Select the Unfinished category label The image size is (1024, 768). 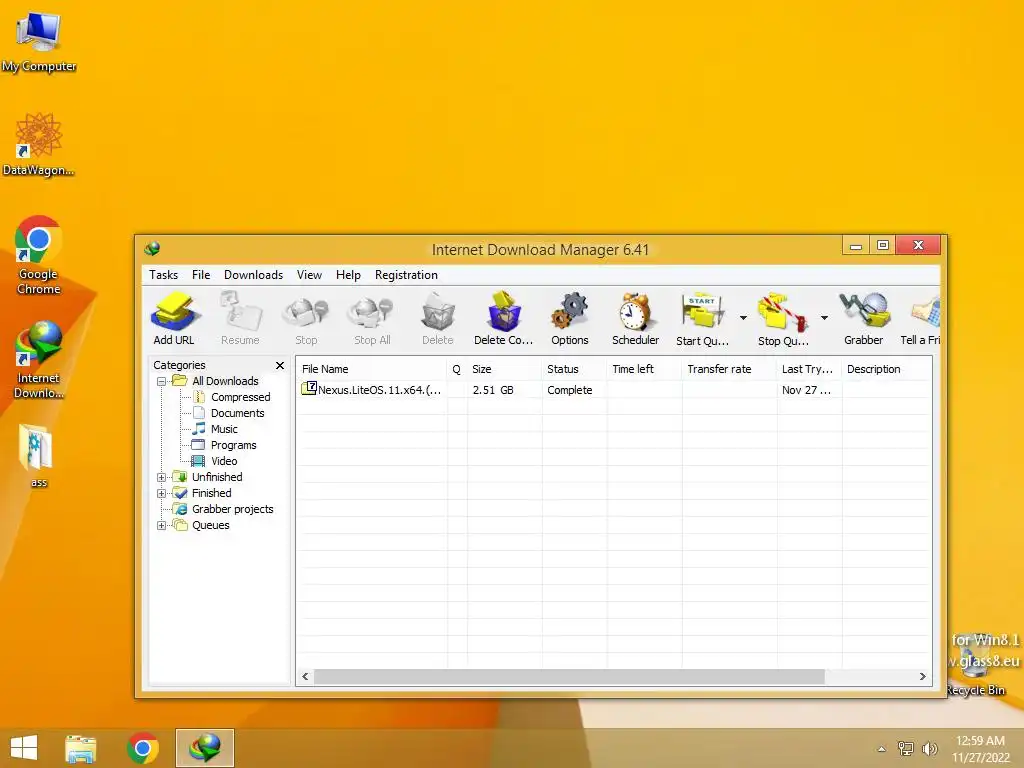[x=217, y=477]
